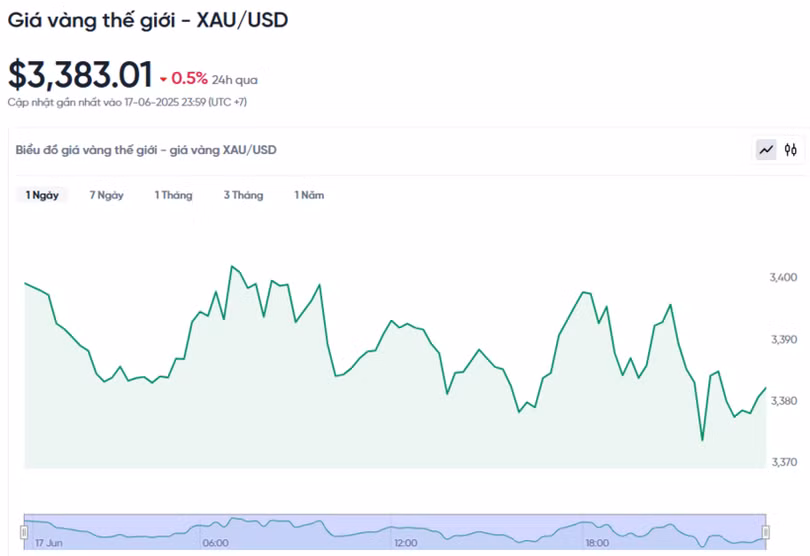The height and width of the screenshot is (556, 810).
Task: Click the 0.5% change percentage
Action: 189,78
